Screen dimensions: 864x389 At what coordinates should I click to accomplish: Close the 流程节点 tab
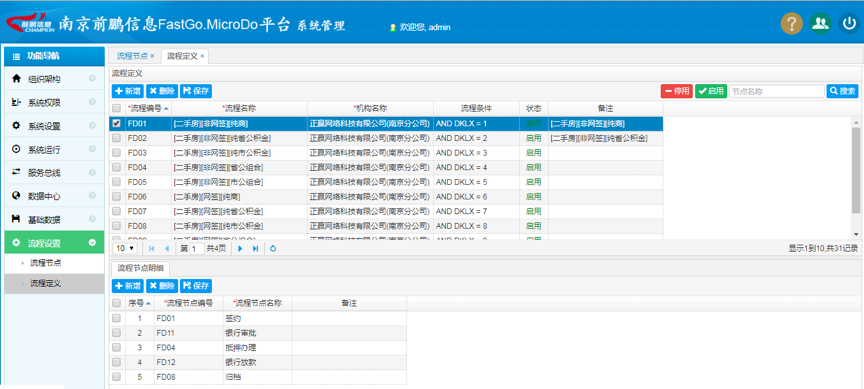click(x=152, y=56)
